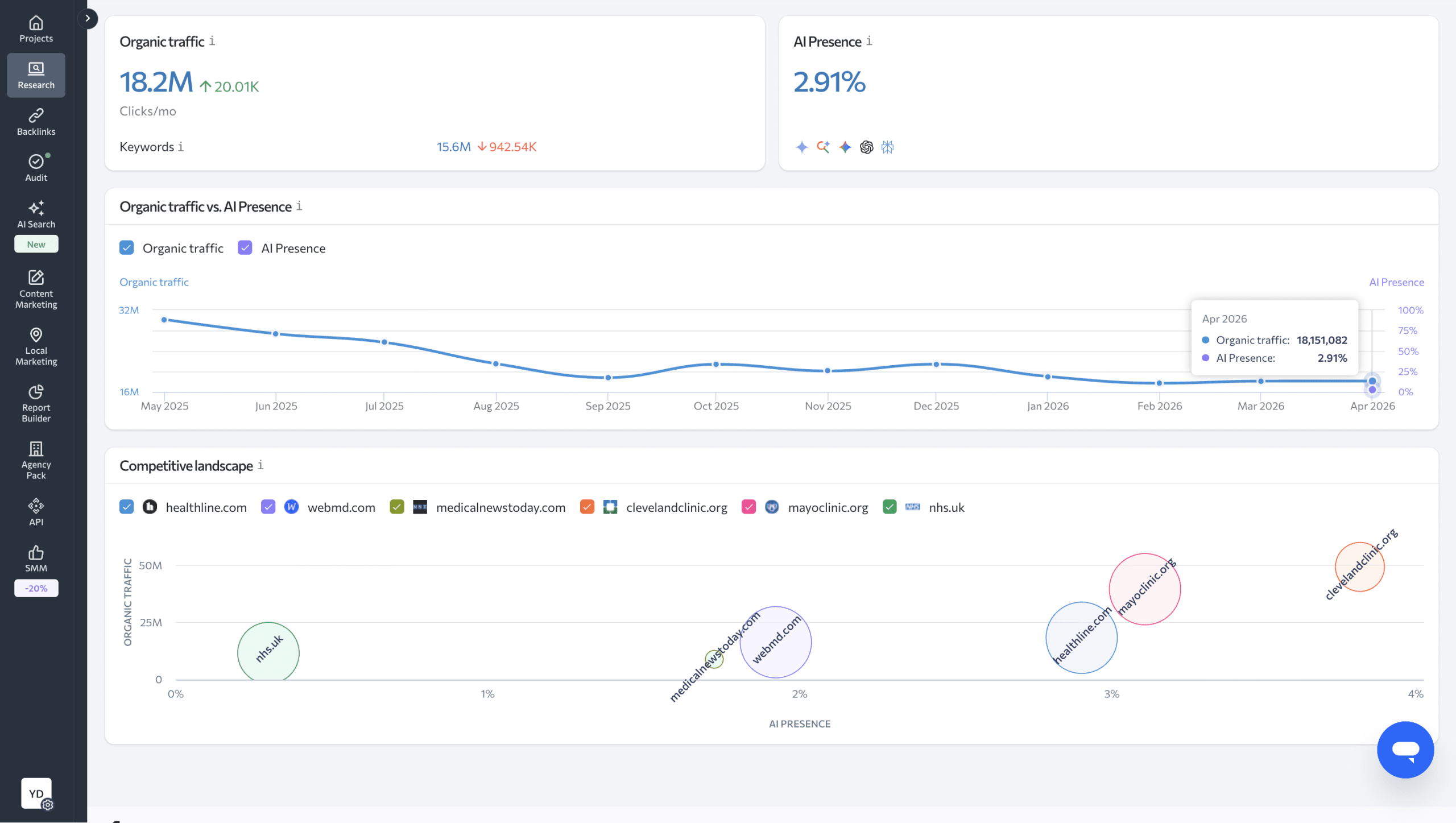Toggle webmd.com checkbox

(x=268, y=507)
